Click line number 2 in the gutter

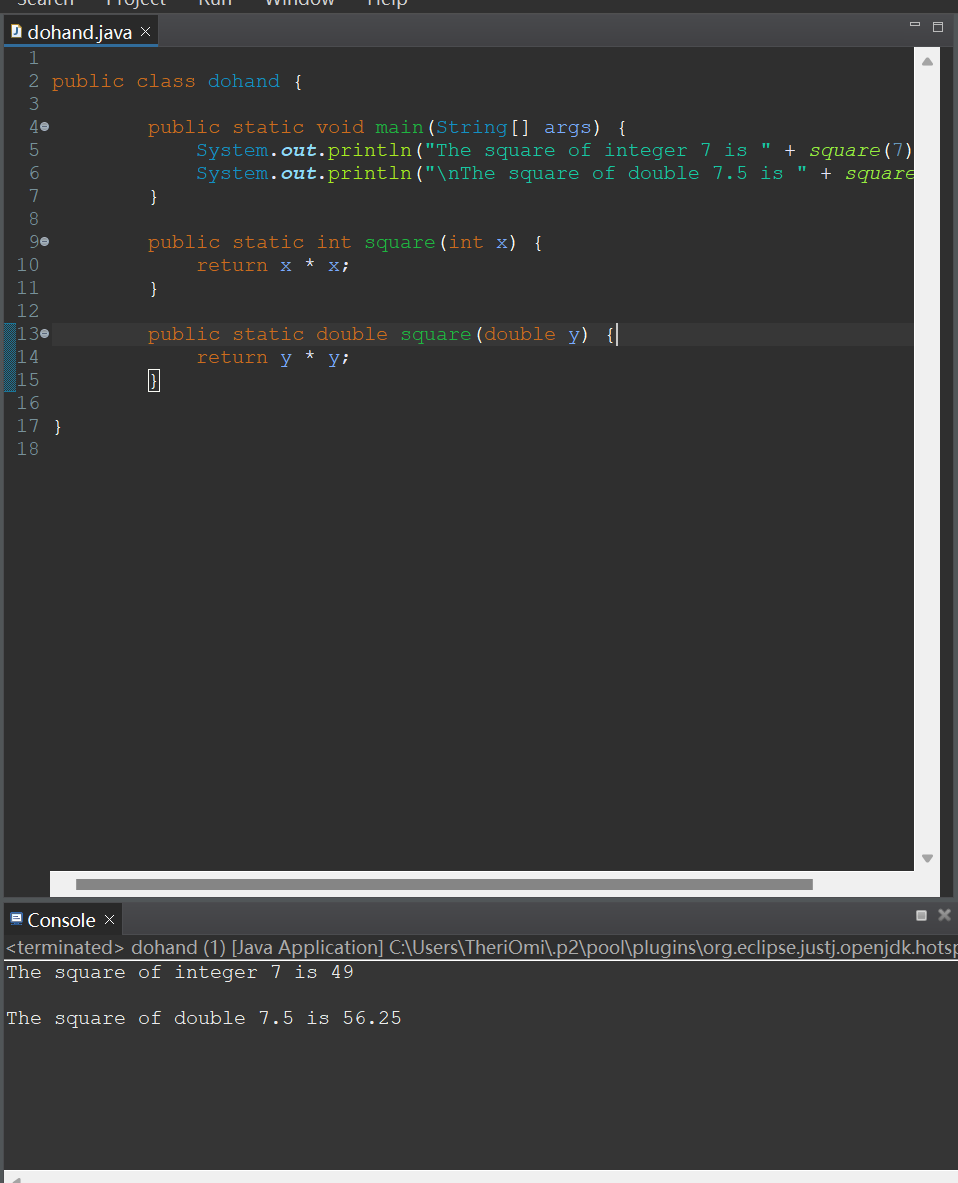pos(34,81)
